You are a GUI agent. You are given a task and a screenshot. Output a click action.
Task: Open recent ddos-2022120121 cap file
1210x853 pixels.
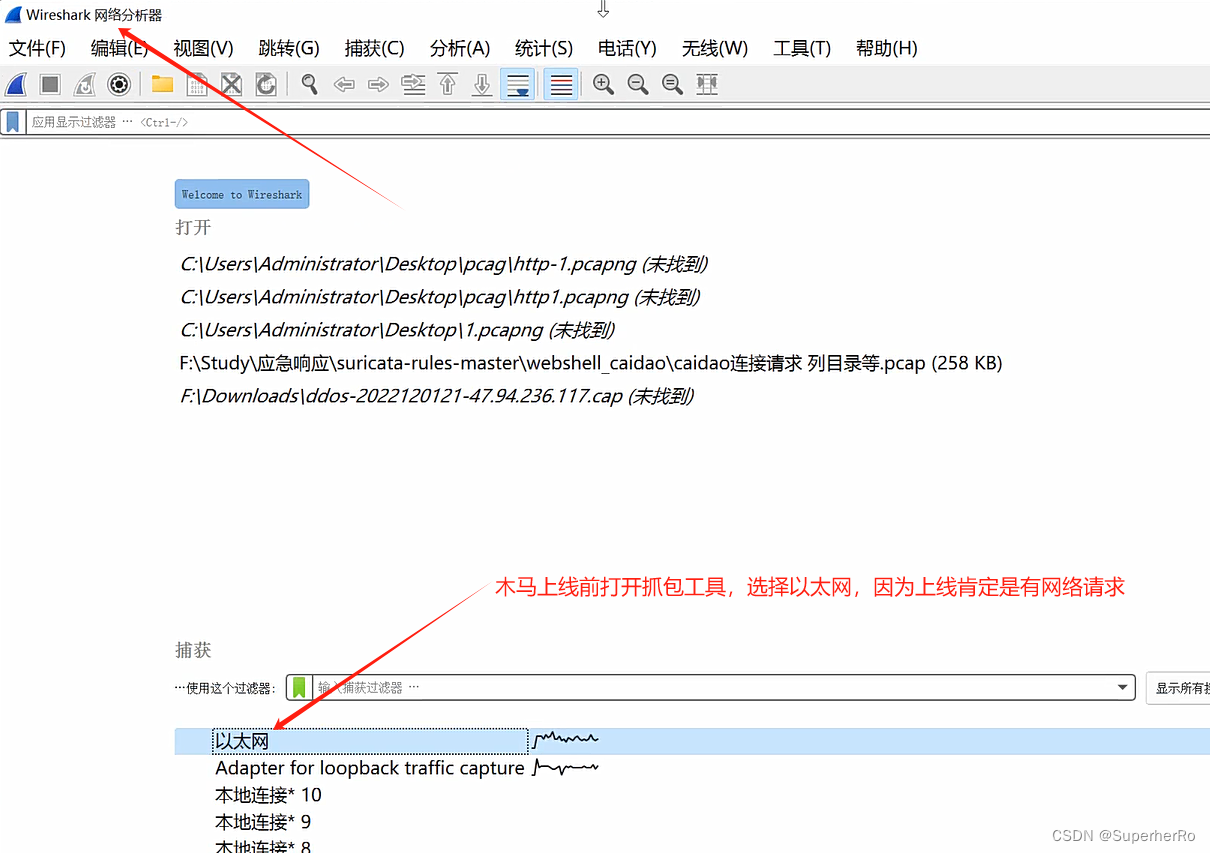[x=437, y=396]
